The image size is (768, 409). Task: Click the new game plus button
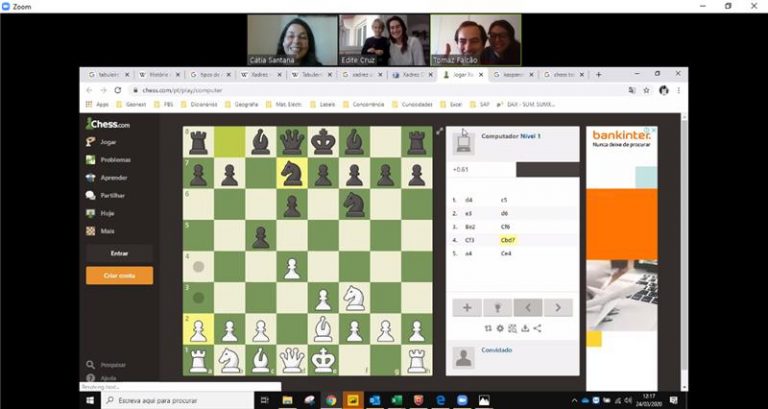coord(466,308)
